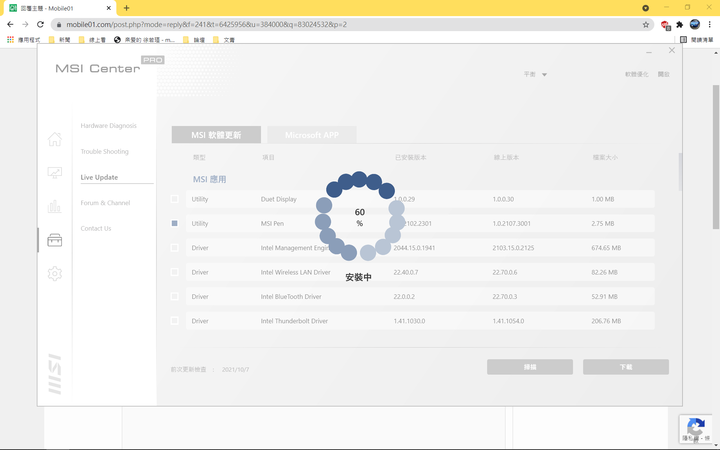The height and width of the screenshot is (450, 720).
Task: Reload the Mobile01 page
Action: pyautogui.click(x=40, y=24)
